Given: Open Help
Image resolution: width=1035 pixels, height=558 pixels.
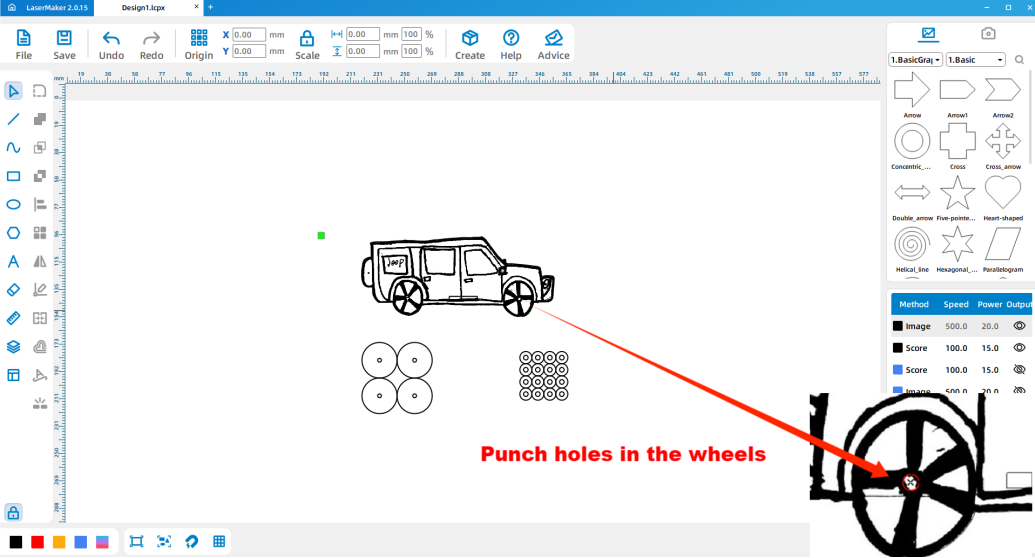Looking at the screenshot, I should click(511, 44).
